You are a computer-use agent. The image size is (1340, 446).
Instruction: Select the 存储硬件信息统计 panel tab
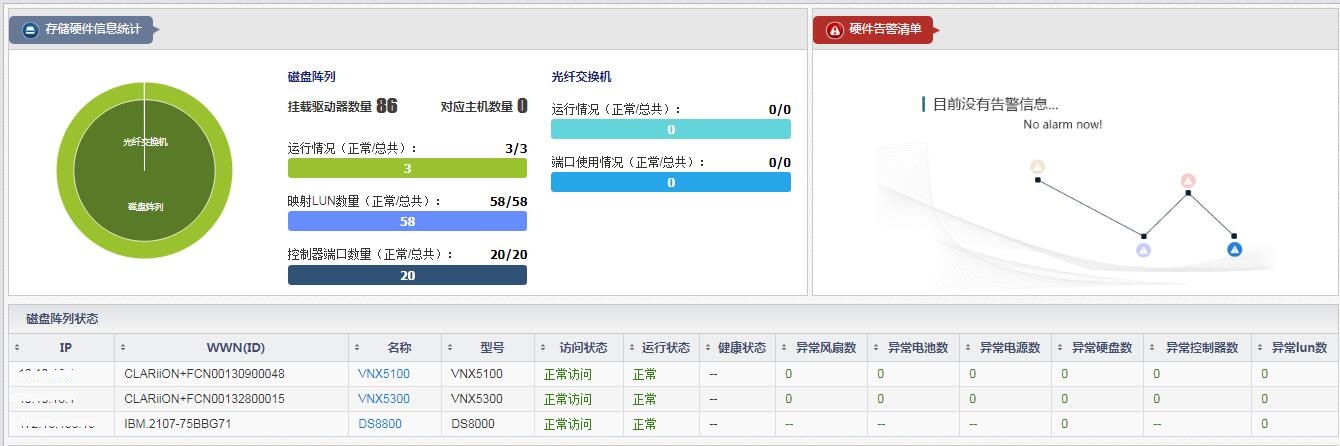click(92, 30)
